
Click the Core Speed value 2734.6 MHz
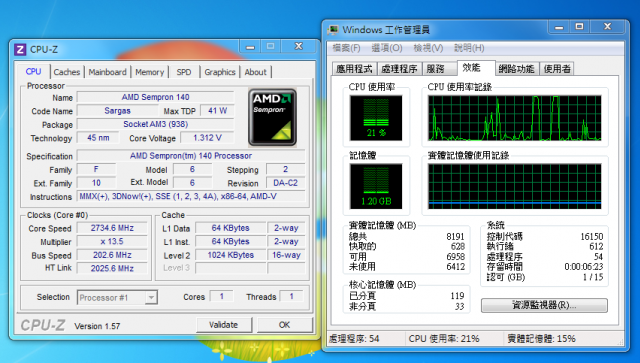tap(112, 228)
